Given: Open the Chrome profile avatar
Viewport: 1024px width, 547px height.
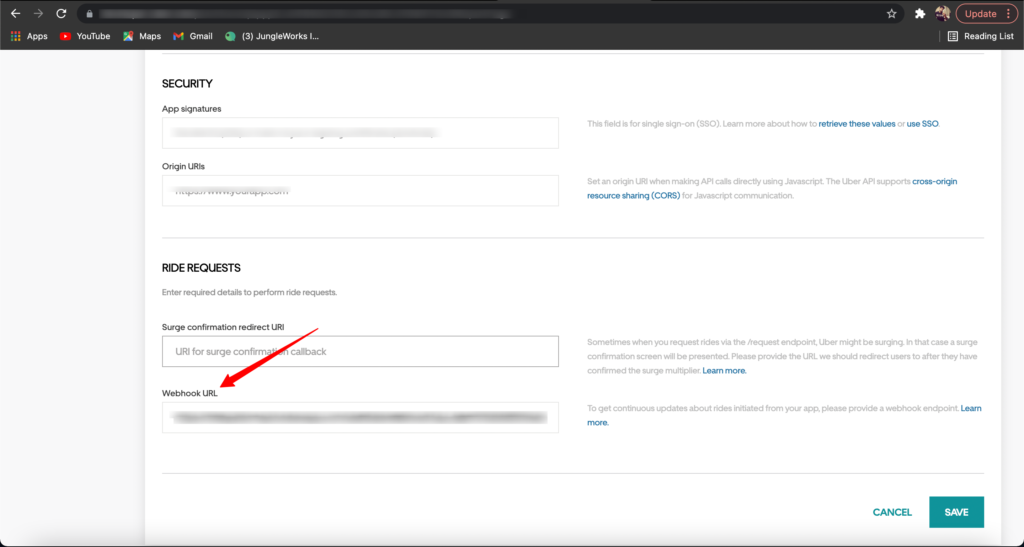Looking at the screenshot, I should (942, 14).
